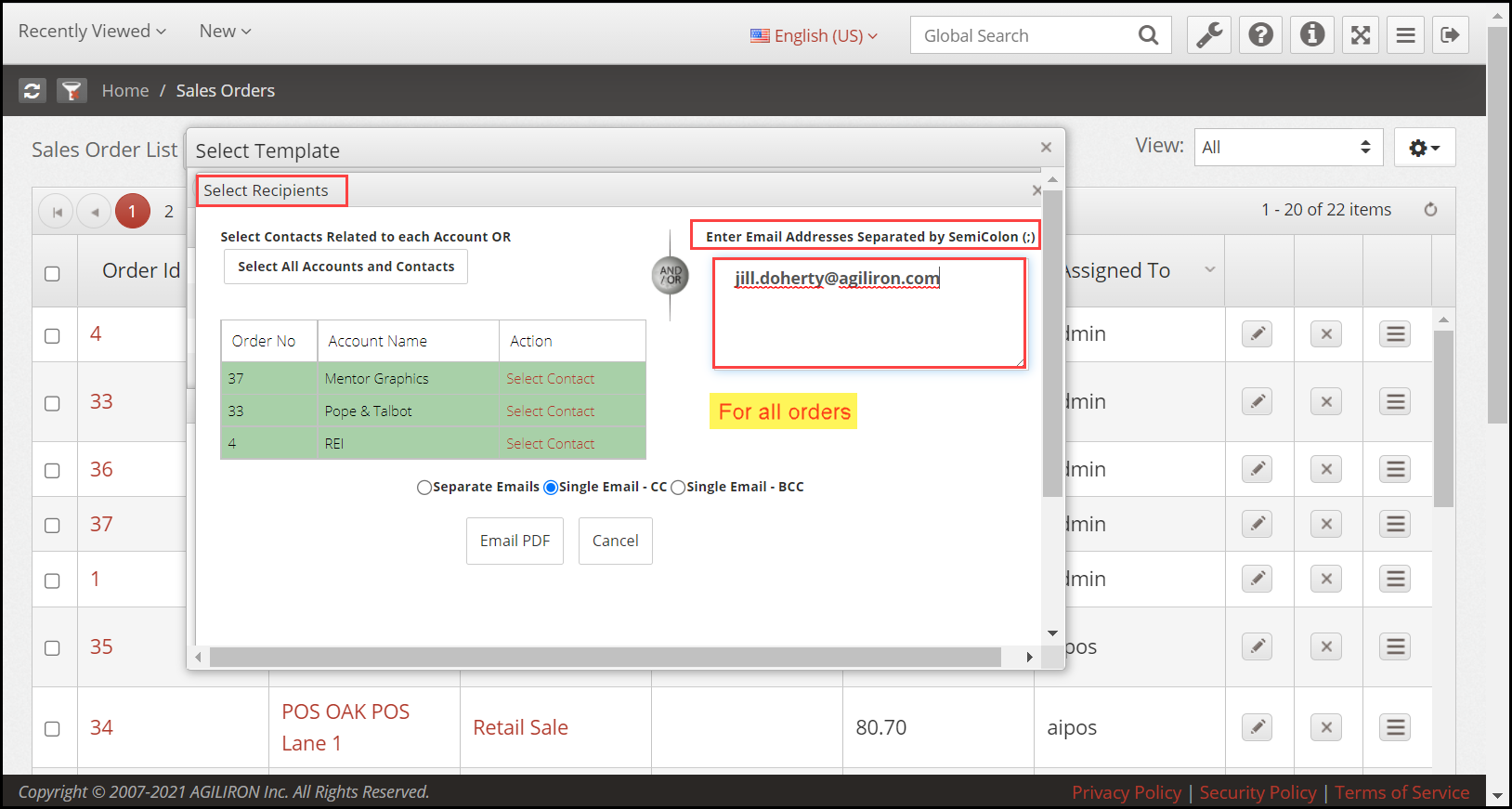Select page 1 pagination button

coord(132,212)
